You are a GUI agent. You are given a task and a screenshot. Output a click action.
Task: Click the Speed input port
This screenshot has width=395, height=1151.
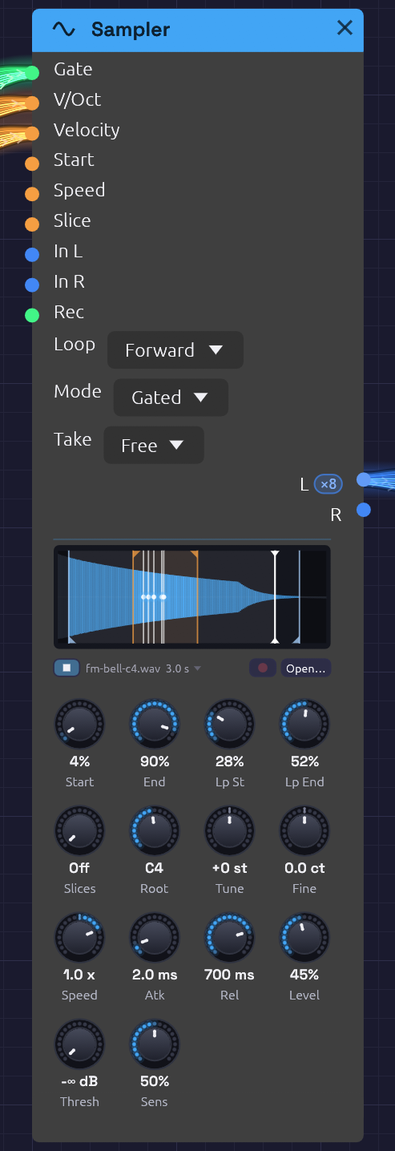click(x=32, y=194)
